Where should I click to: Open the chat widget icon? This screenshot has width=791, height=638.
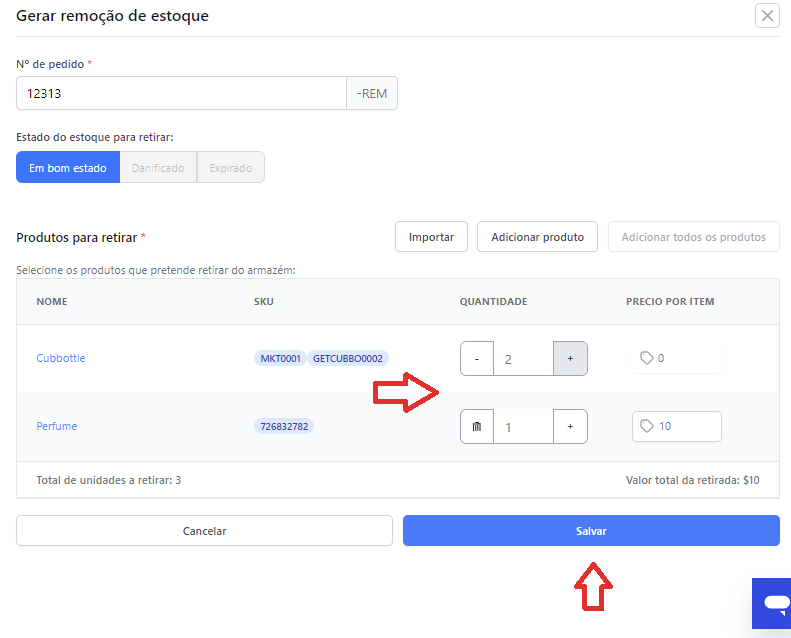[774, 603]
